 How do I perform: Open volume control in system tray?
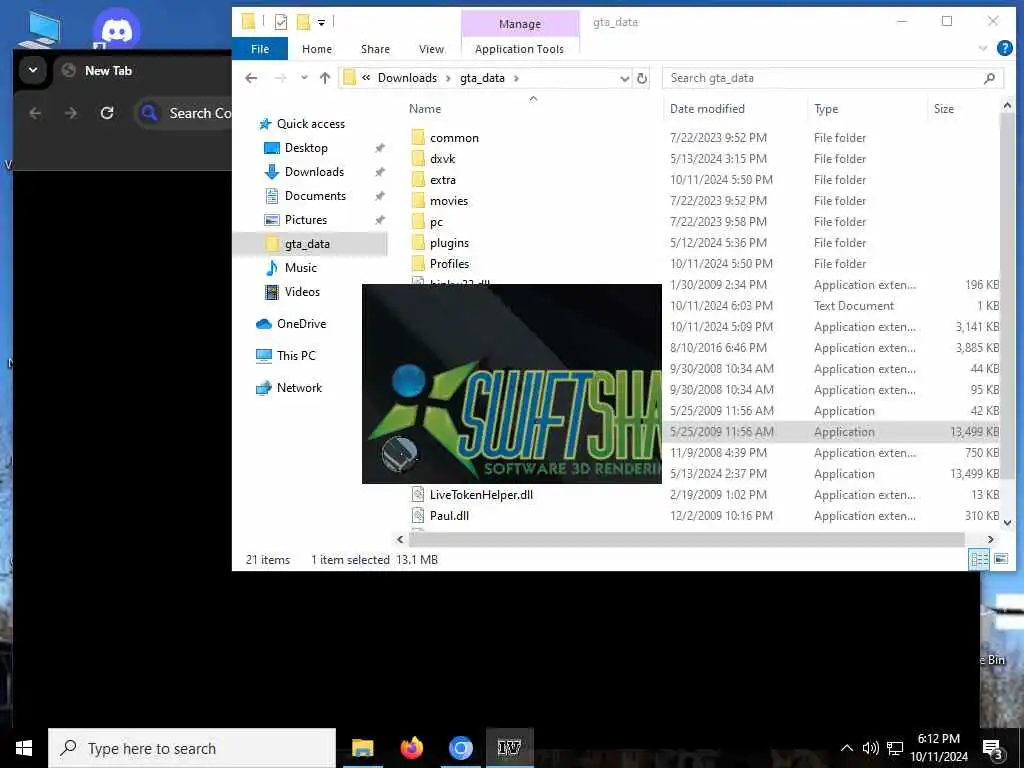click(x=871, y=748)
